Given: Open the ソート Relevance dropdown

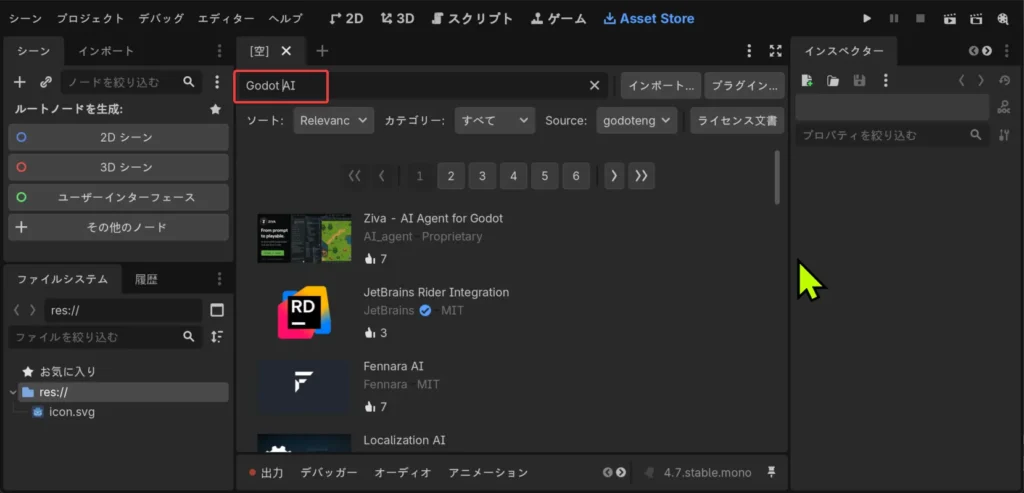Looking at the screenshot, I should [334, 121].
